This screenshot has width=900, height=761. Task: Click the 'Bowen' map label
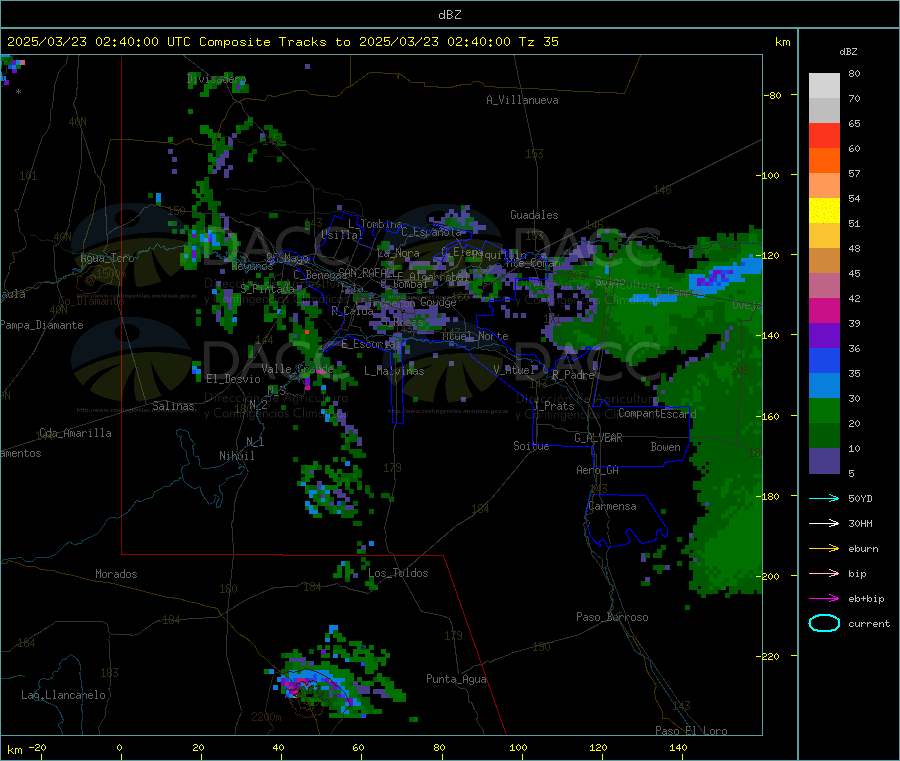[x=665, y=447]
